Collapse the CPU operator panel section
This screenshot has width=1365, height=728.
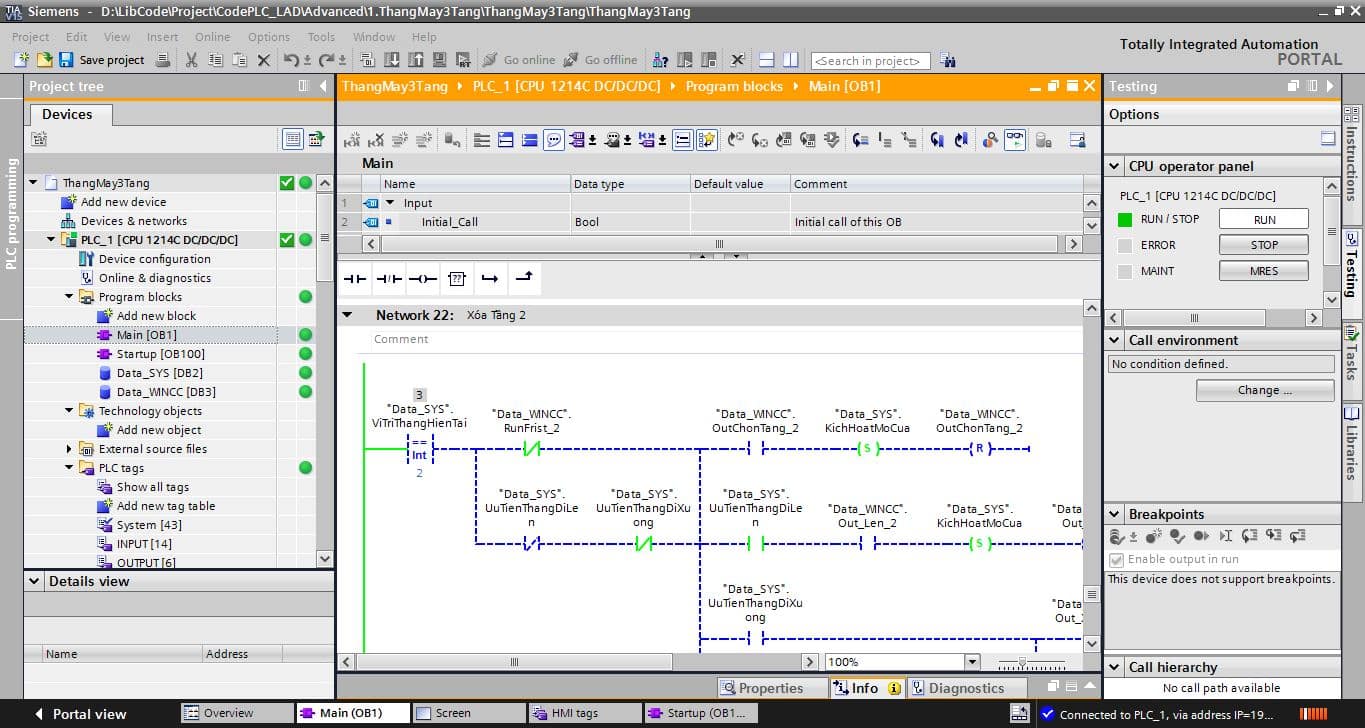(1116, 167)
